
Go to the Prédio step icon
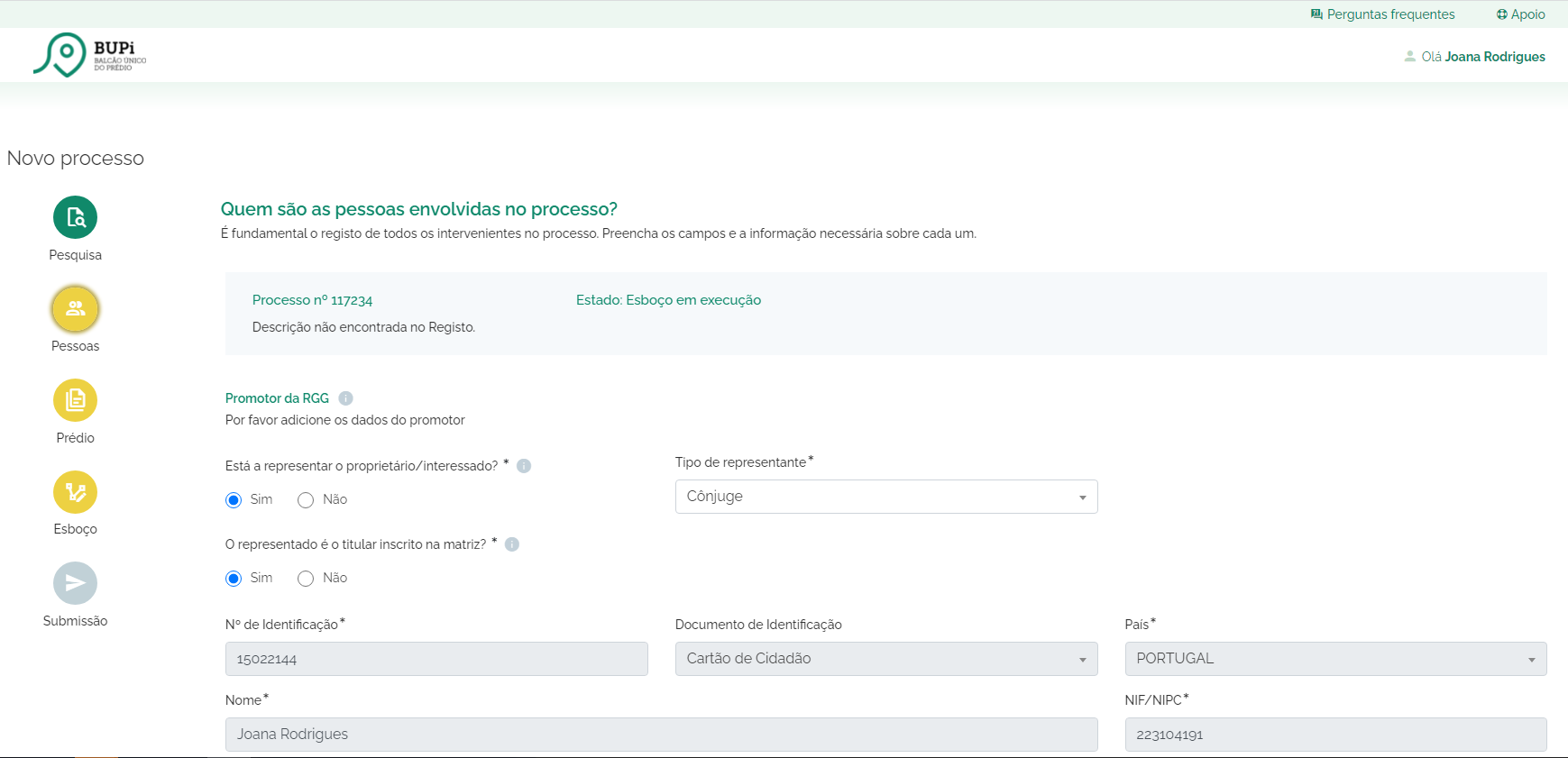pos(75,400)
